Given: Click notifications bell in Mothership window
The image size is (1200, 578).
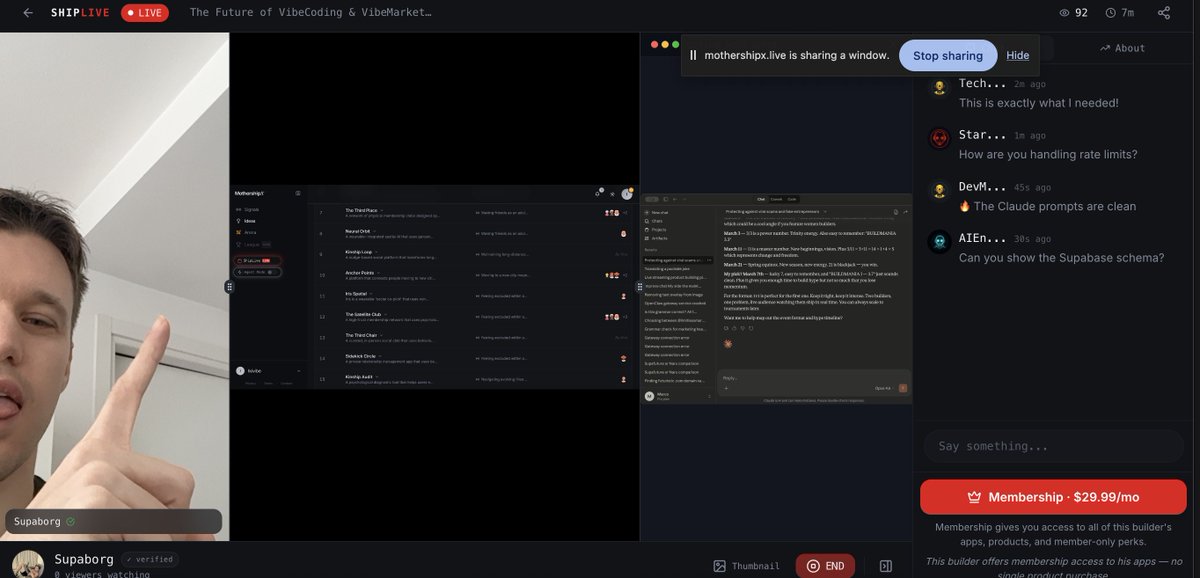Looking at the screenshot, I should [x=597, y=194].
